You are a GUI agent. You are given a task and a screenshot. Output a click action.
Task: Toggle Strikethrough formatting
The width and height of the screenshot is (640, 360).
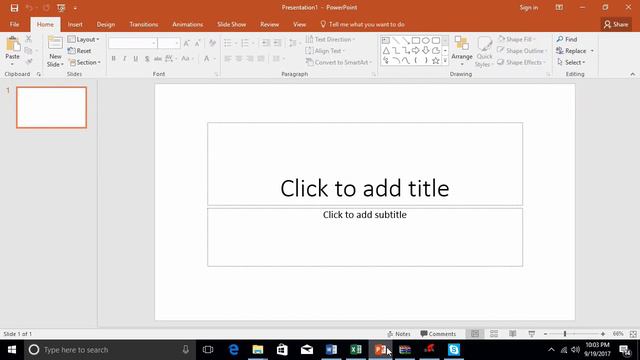158,59
